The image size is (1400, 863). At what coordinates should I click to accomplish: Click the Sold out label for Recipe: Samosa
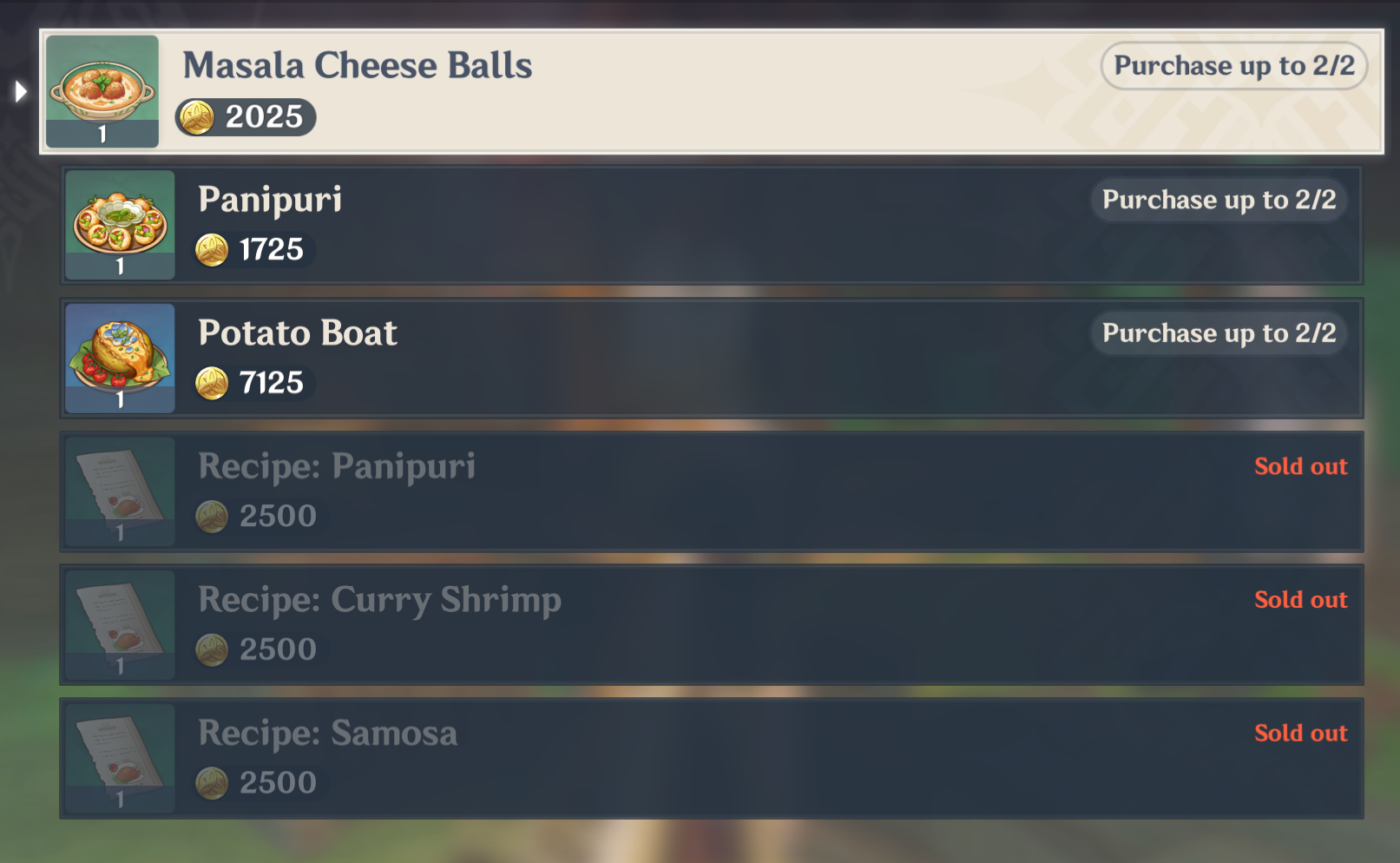tap(1300, 733)
